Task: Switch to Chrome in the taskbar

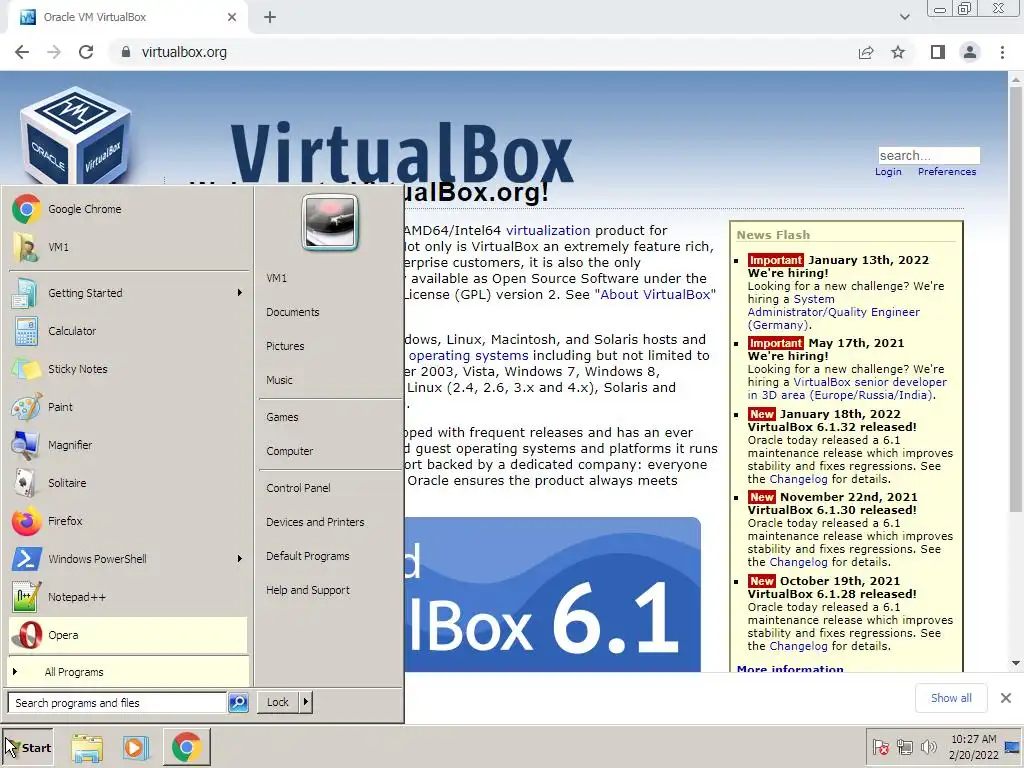Action: pos(187,748)
